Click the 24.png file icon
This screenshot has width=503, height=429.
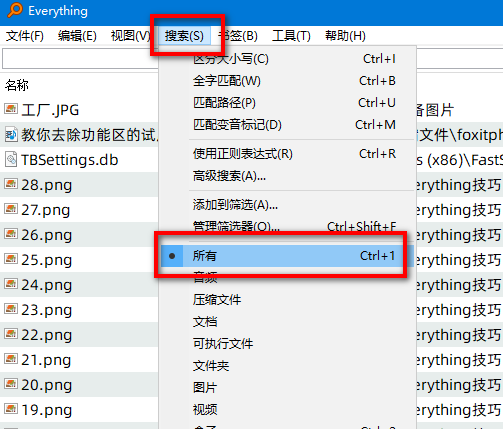click(11, 284)
